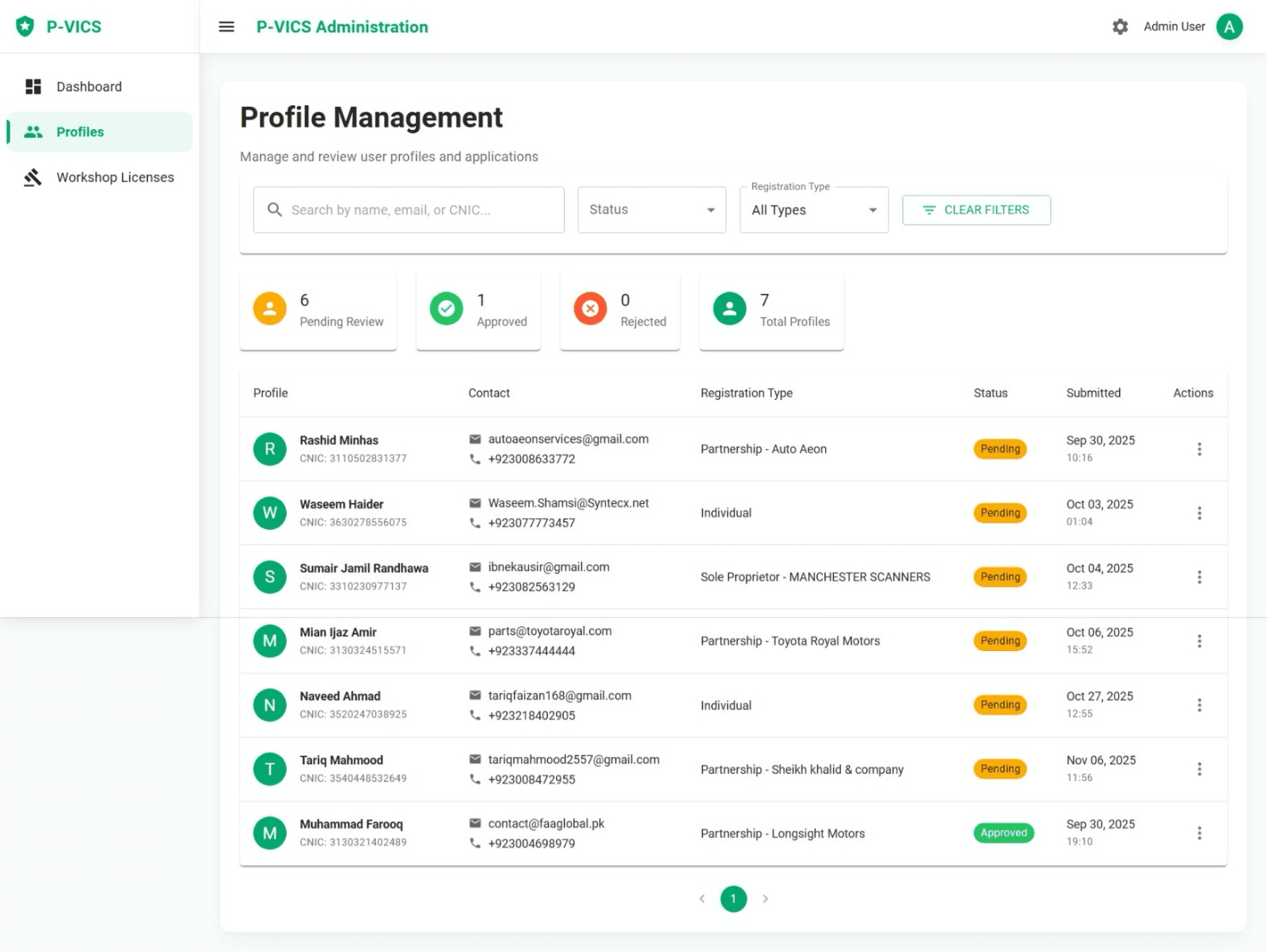Screen dimensions: 1267x952
Task: Click the magnifier icon in search box
Action: (x=275, y=210)
